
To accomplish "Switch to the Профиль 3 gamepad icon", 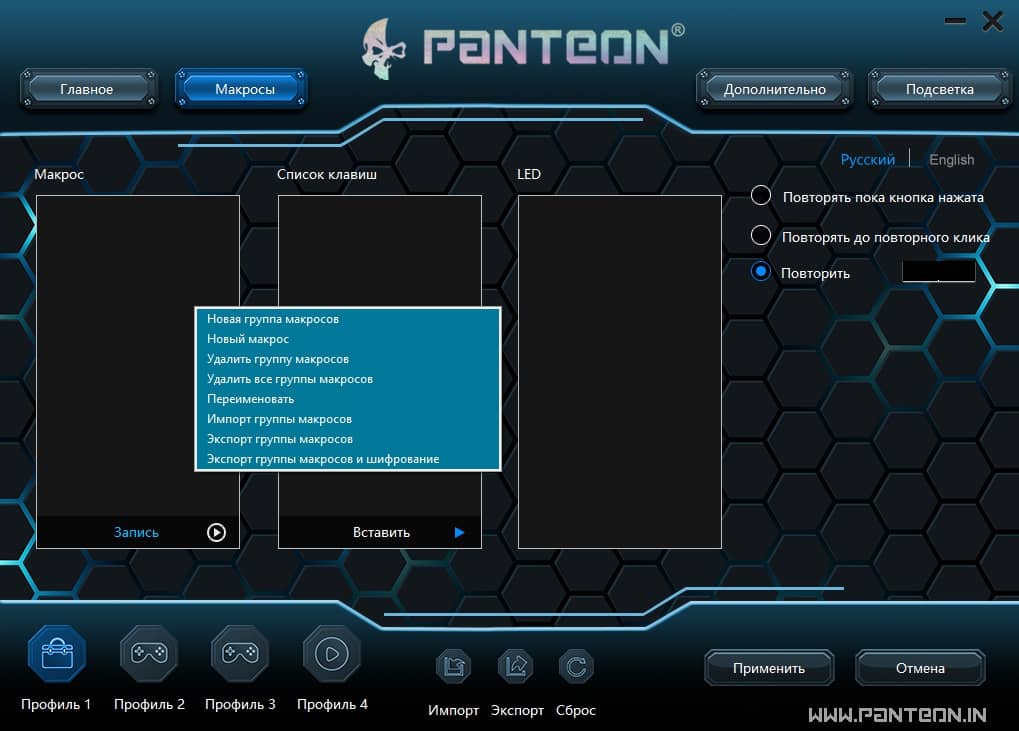I will pyautogui.click(x=240, y=653).
